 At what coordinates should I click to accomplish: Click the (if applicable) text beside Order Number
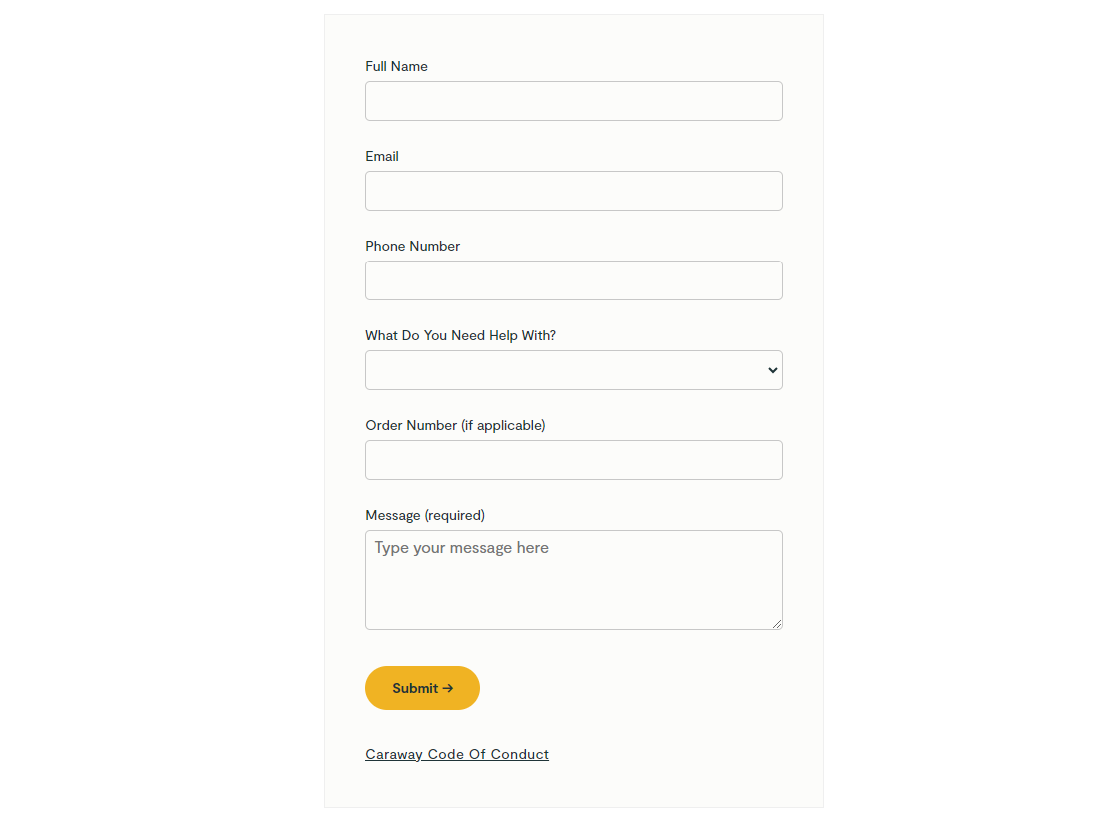[x=503, y=426]
